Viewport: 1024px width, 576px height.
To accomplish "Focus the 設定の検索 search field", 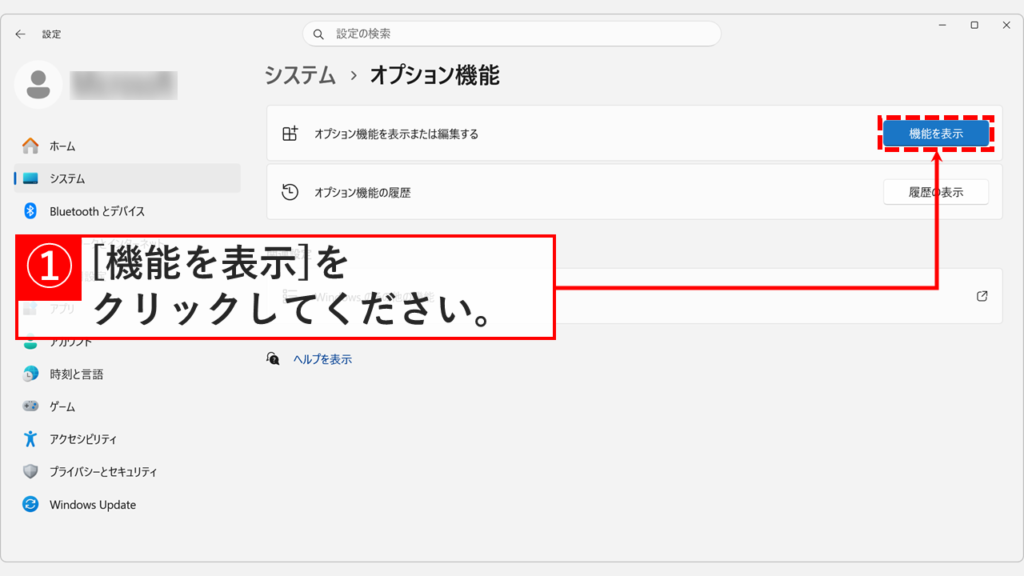I will click(511, 34).
